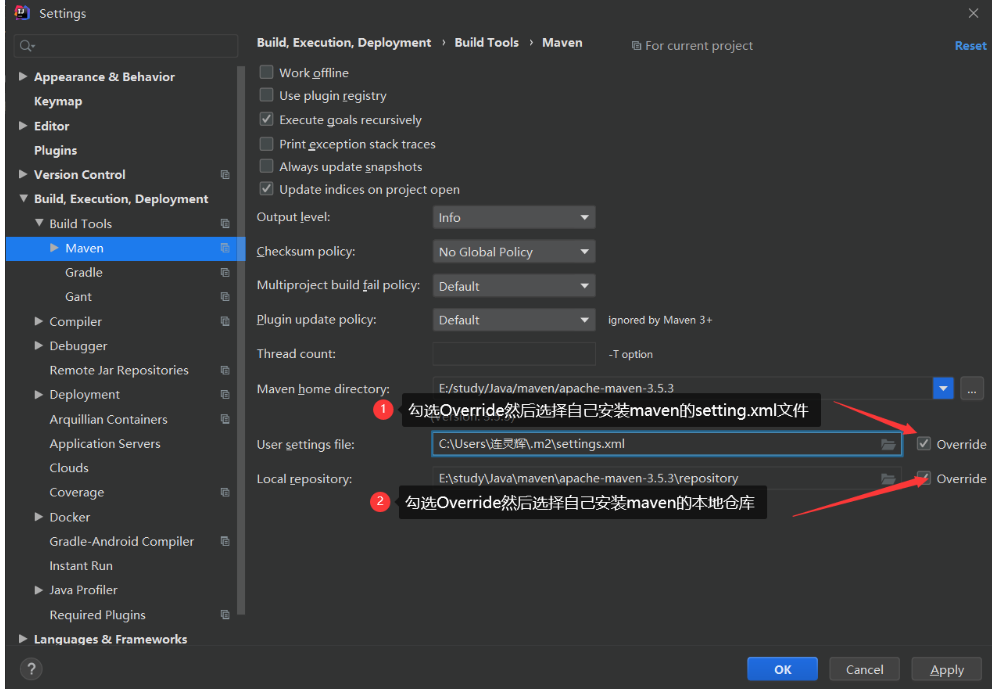992x689 pixels.
Task: Click project-level icon beside Required Plugins
Action: [225, 614]
